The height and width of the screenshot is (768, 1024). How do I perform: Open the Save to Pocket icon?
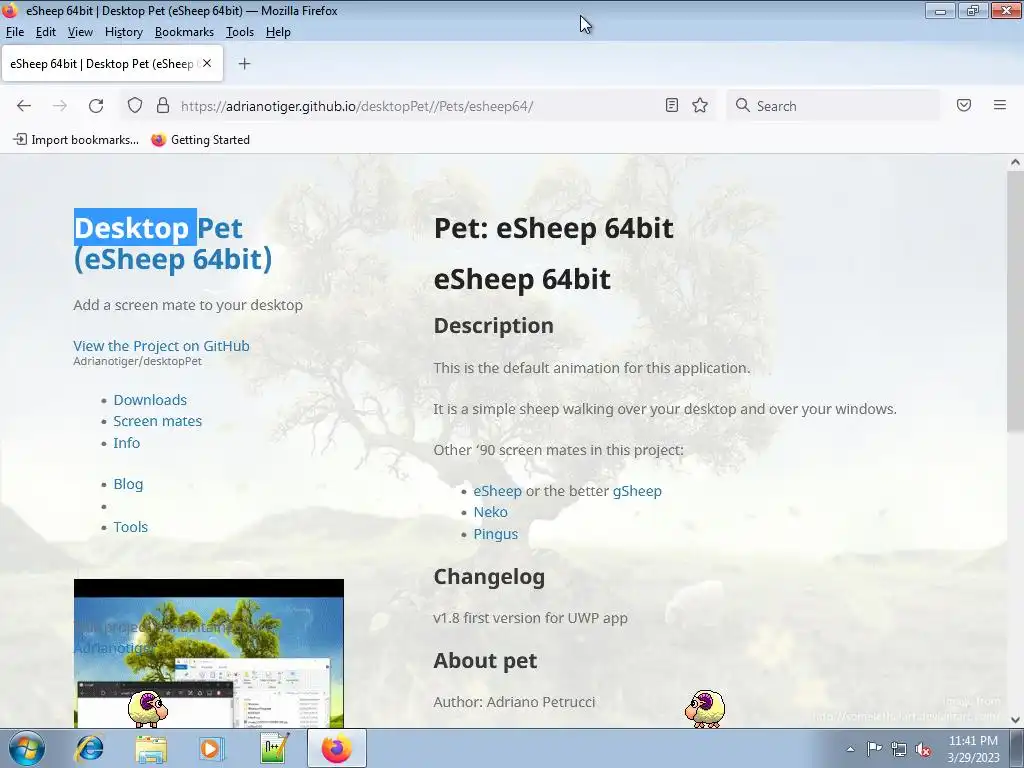click(x=964, y=105)
